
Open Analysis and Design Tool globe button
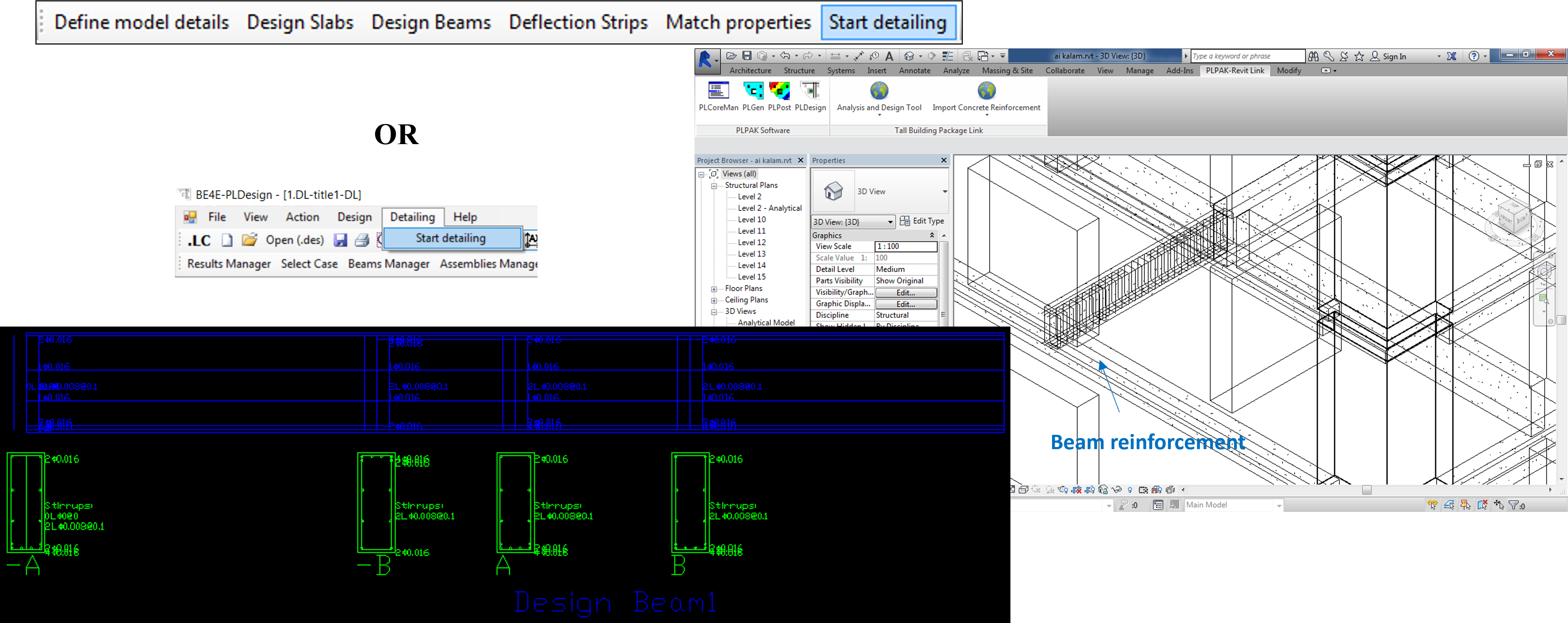[879, 98]
